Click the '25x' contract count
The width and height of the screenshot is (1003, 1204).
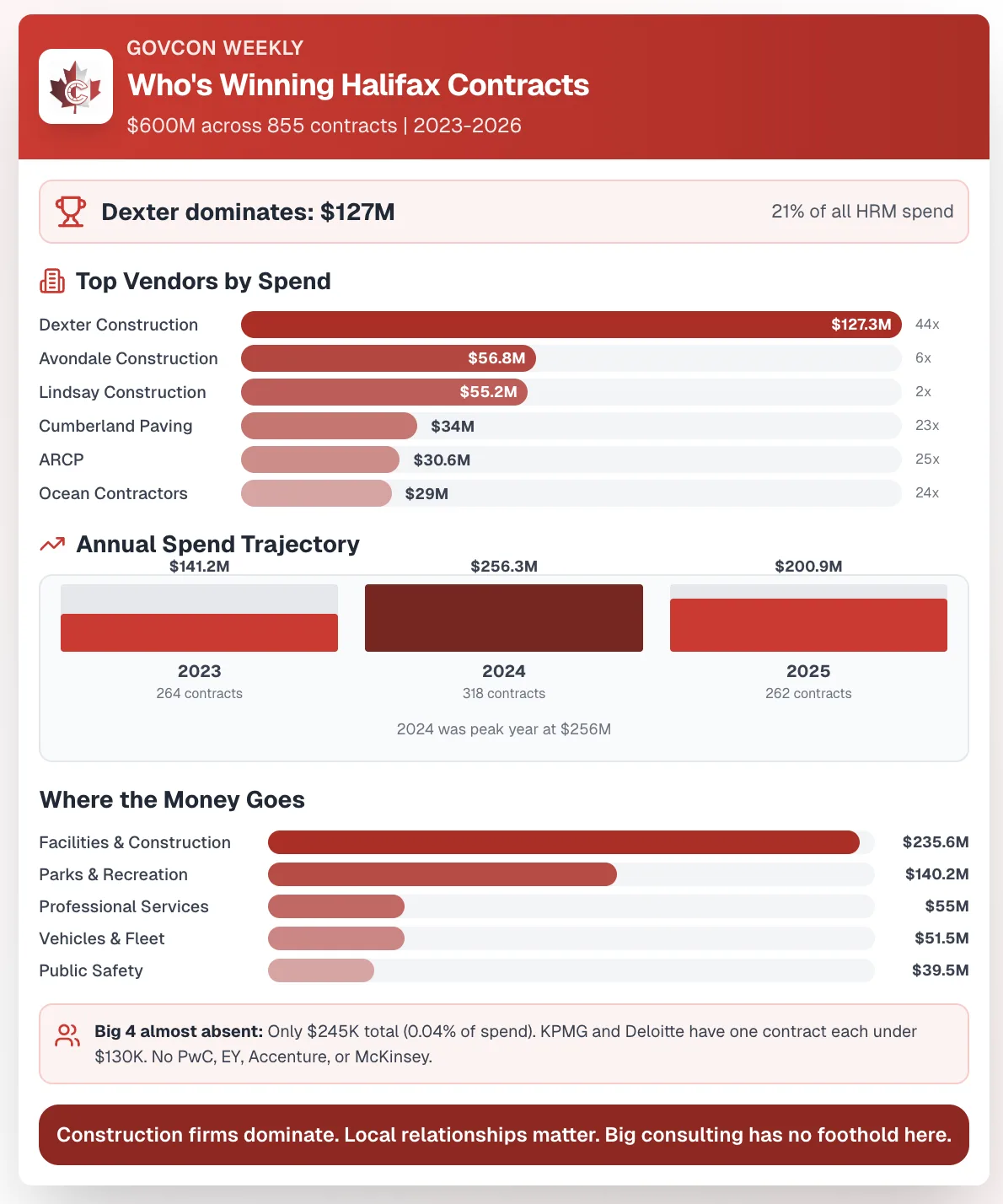pos(927,460)
